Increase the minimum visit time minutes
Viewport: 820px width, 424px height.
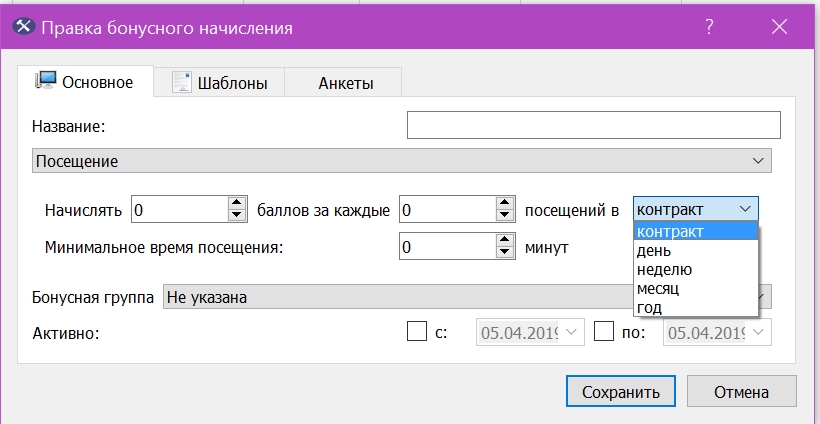pos(505,240)
